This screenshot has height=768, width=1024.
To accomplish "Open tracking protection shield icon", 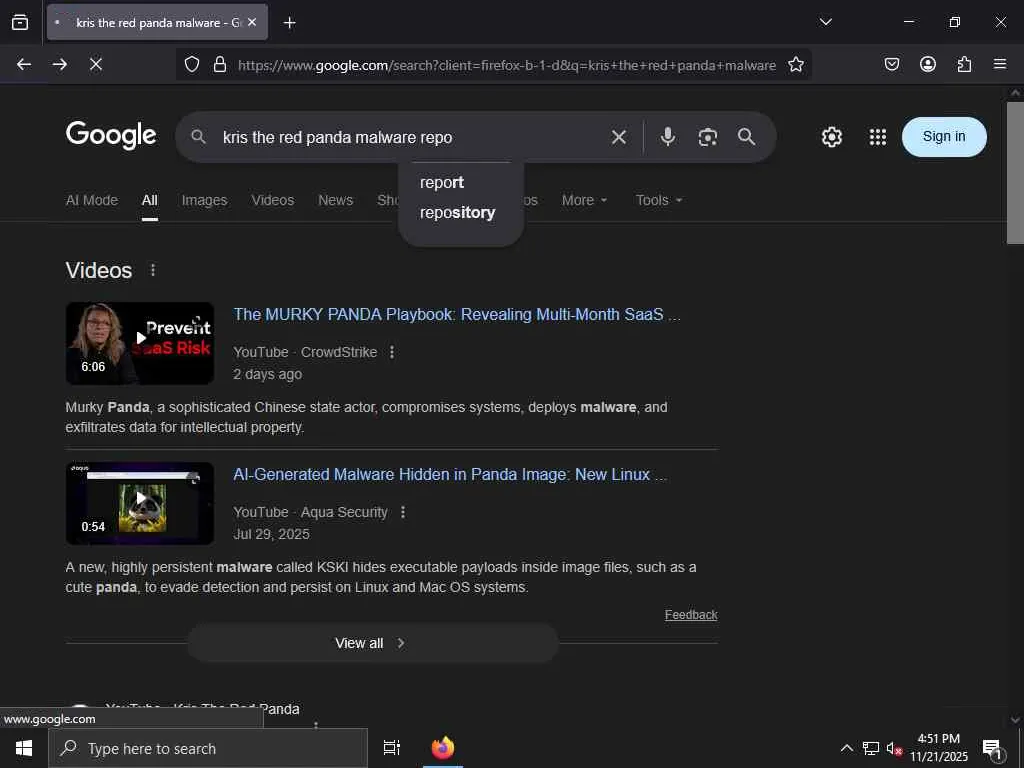I will pos(191,64).
